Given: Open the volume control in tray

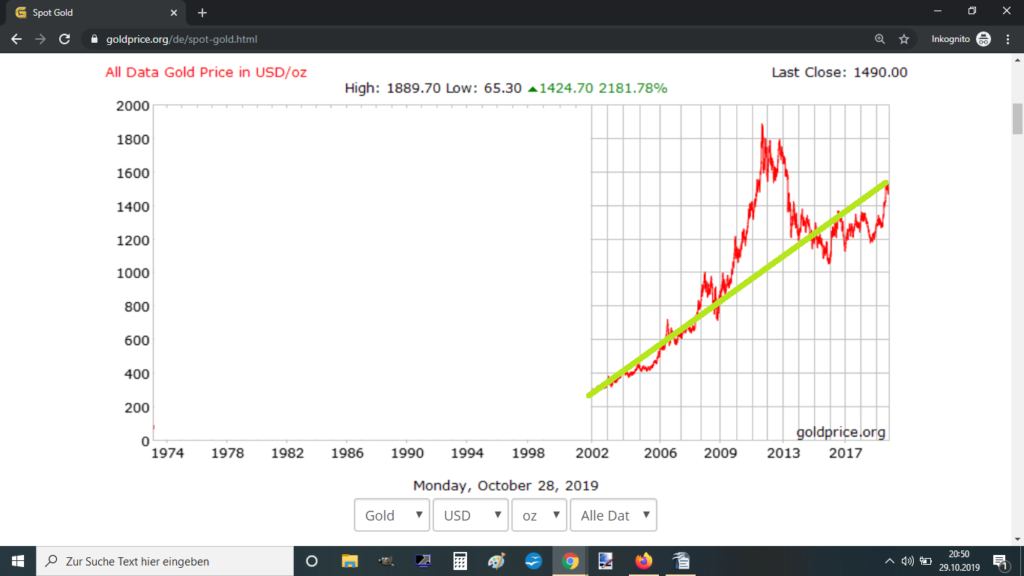Looking at the screenshot, I should [x=907, y=561].
